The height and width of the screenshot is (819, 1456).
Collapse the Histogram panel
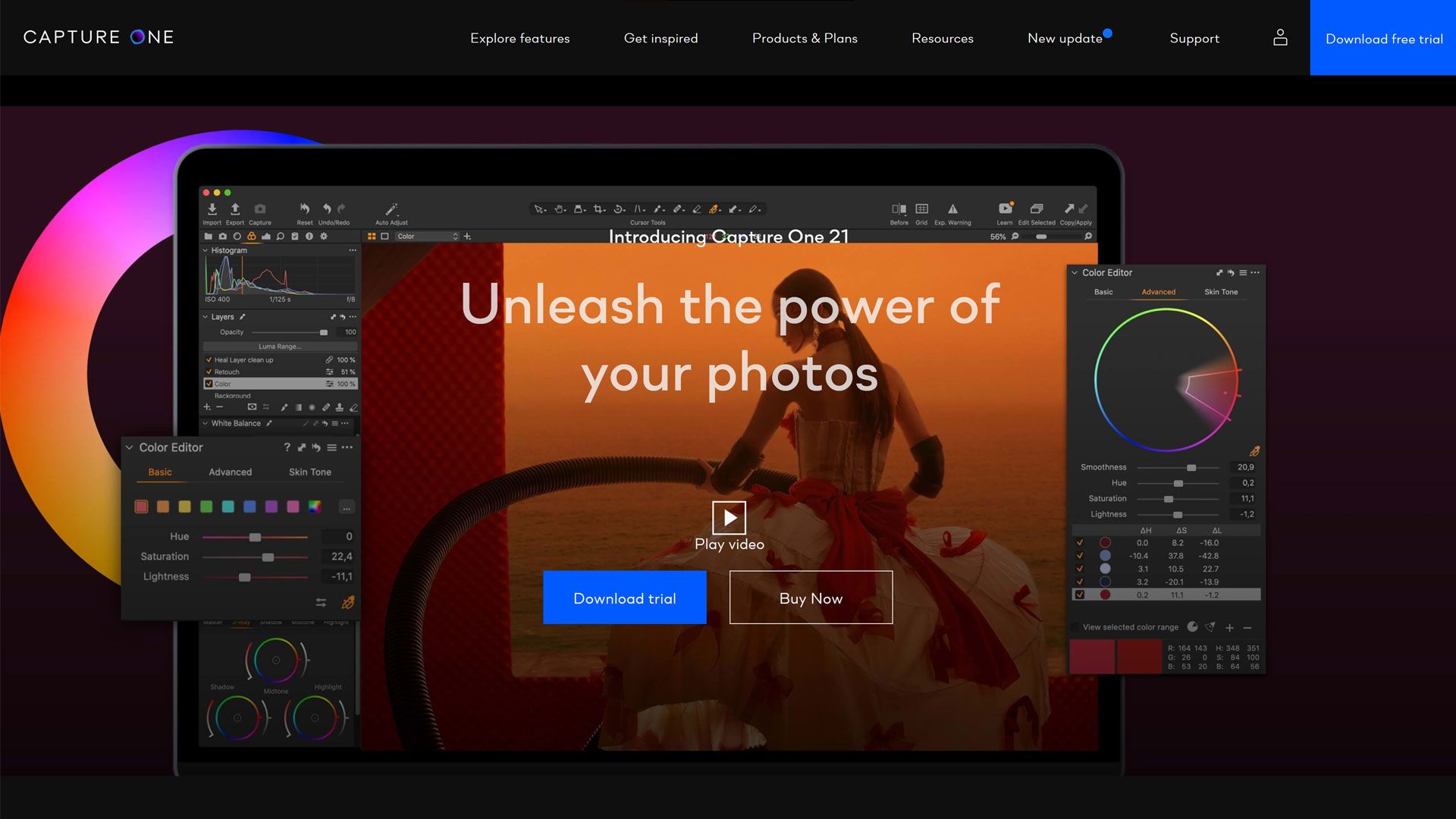[x=205, y=250]
